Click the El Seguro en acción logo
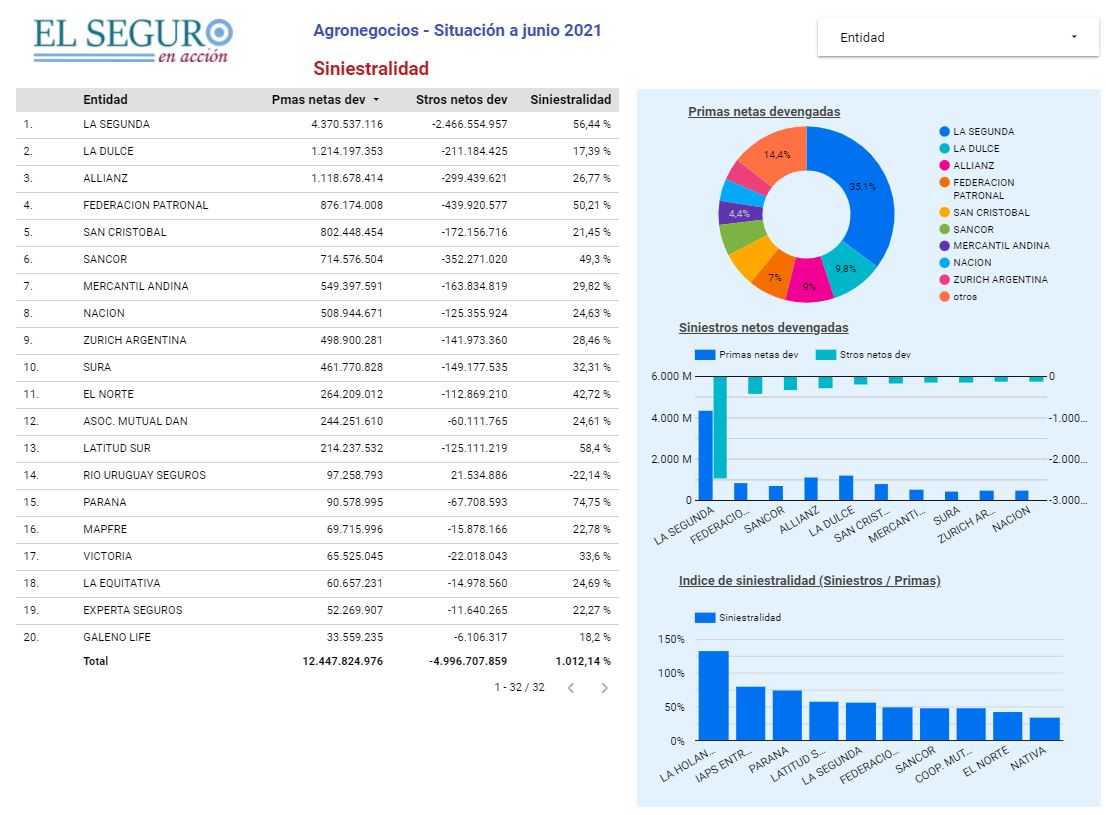The width and height of the screenshot is (1106, 815). coord(133,40)
